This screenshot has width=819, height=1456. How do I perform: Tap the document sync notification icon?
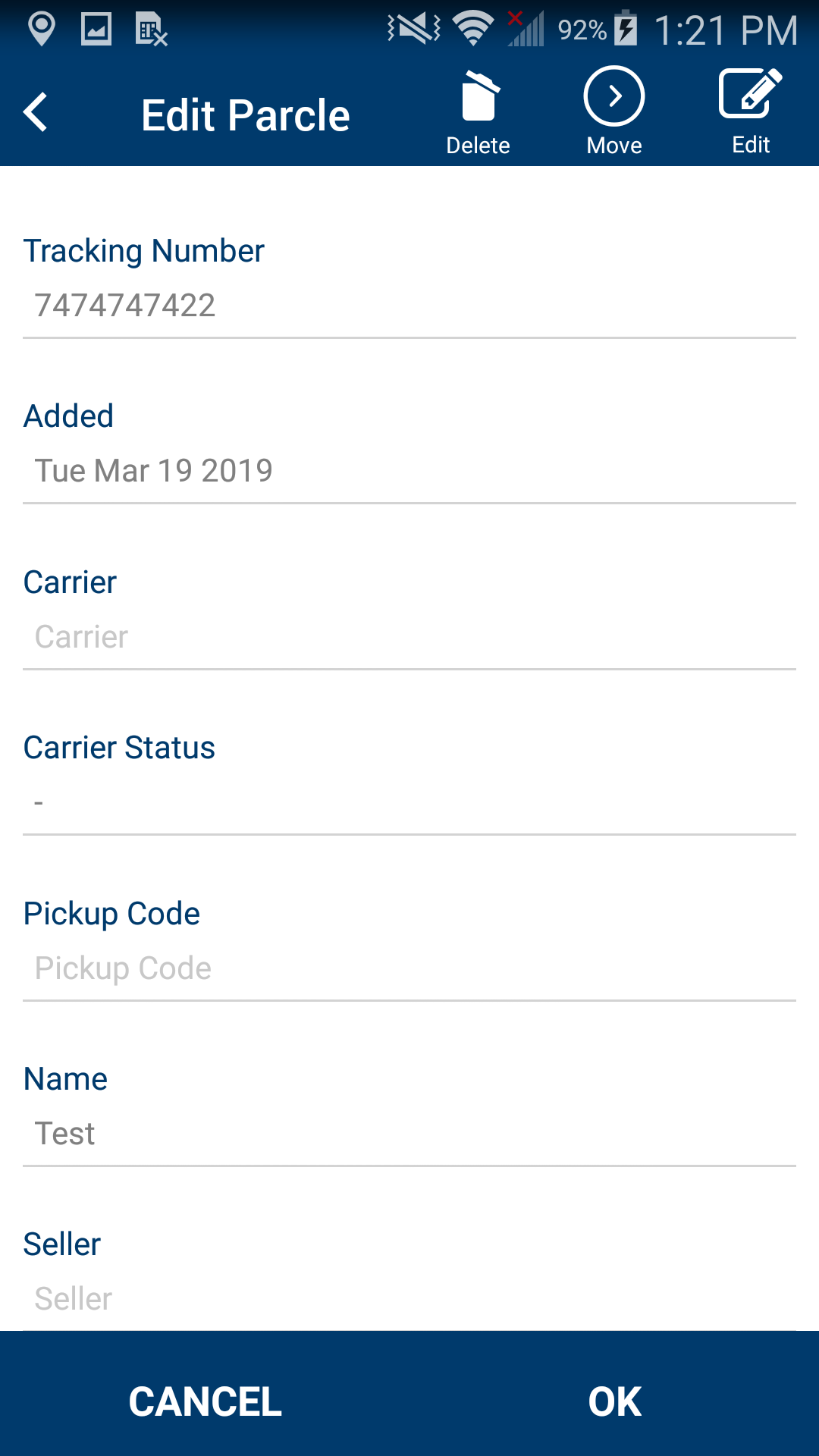[151, 30]
